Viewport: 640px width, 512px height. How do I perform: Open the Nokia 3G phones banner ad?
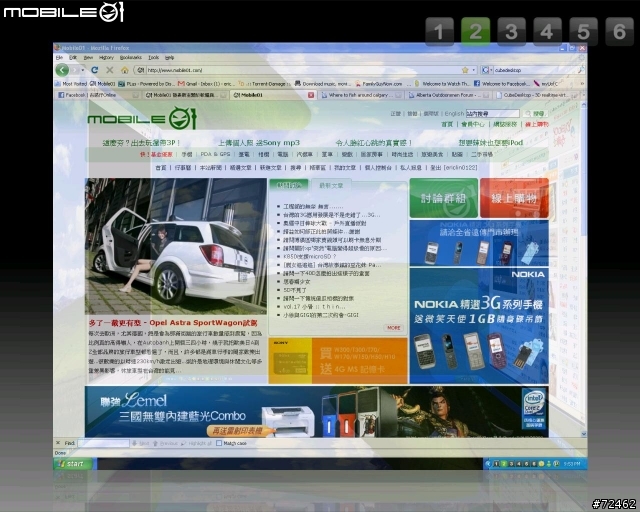[479, 325]
